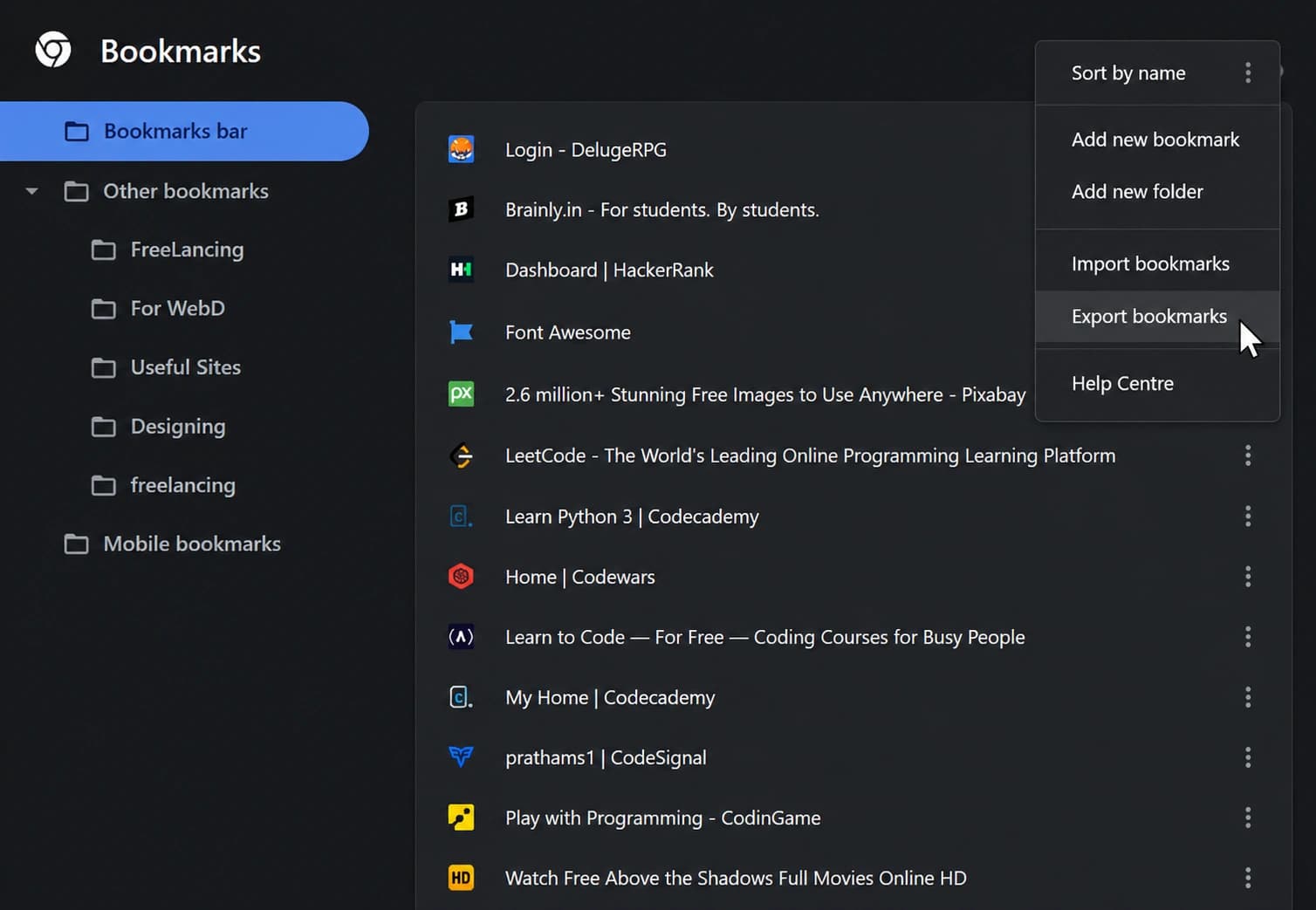Click the Codewars red favicon
Screen dimensions: 1316x910
click(x=461, y=577)
